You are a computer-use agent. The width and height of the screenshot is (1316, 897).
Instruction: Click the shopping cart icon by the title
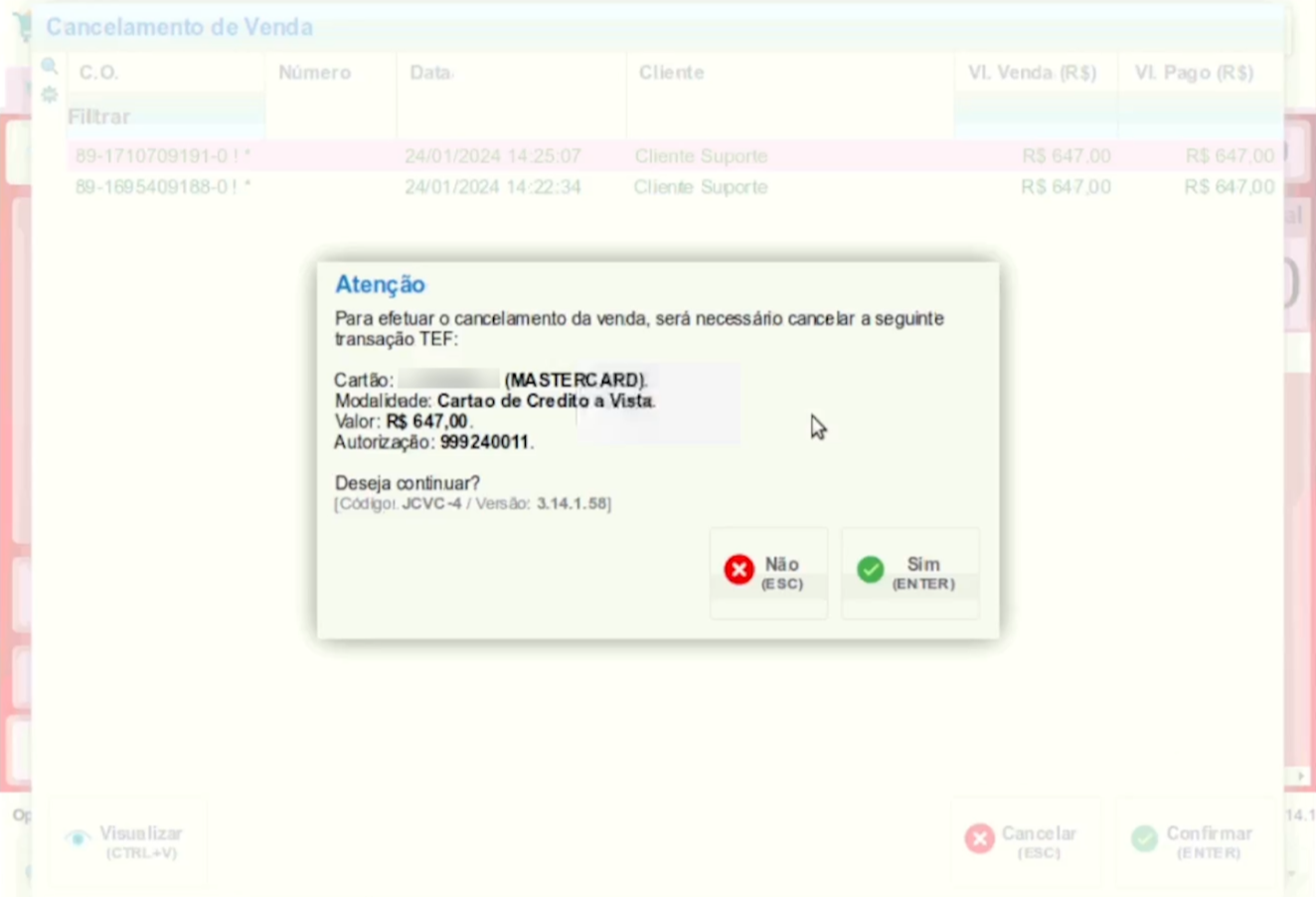(22, 27)
